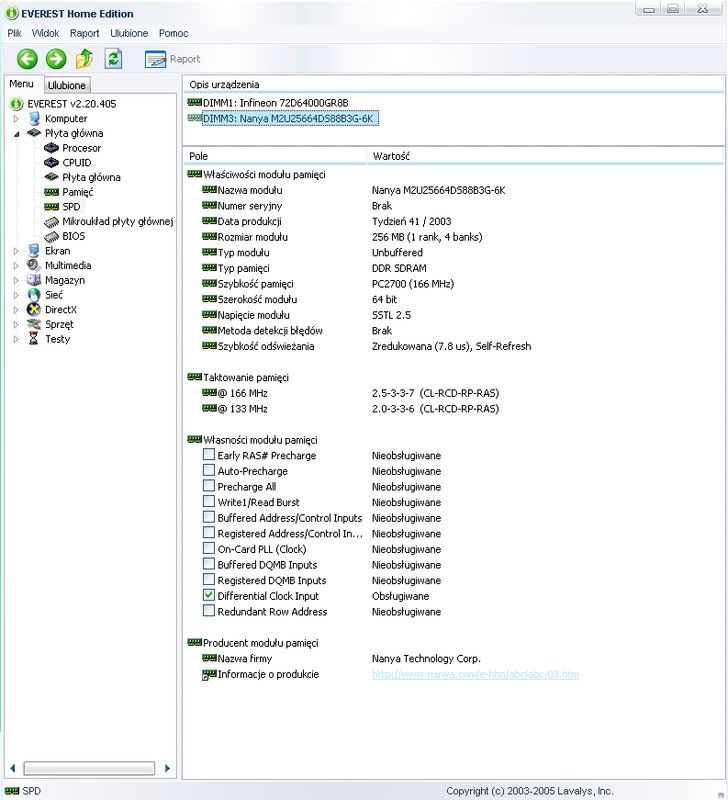Click the Wartość column header
Viewport: 728px width, 800px height.
390,157
